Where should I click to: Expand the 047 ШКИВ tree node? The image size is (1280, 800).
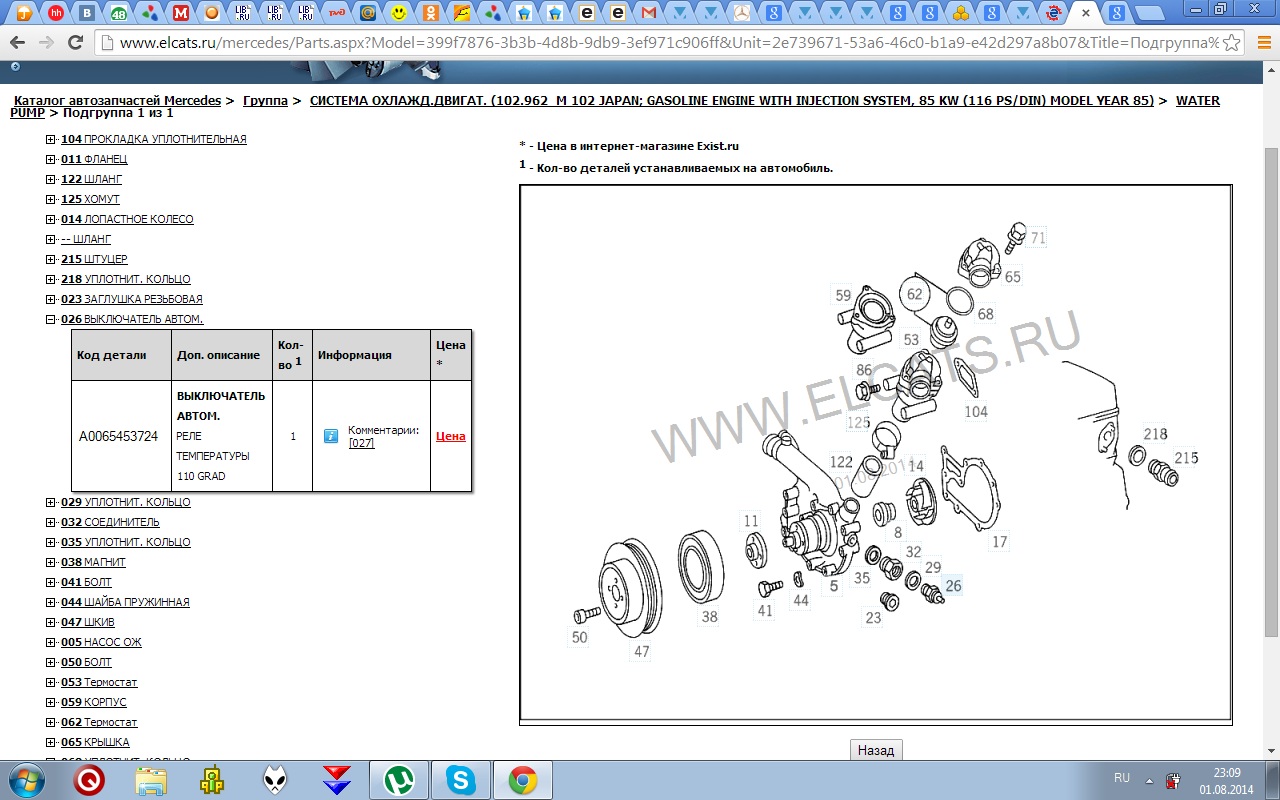51,623
